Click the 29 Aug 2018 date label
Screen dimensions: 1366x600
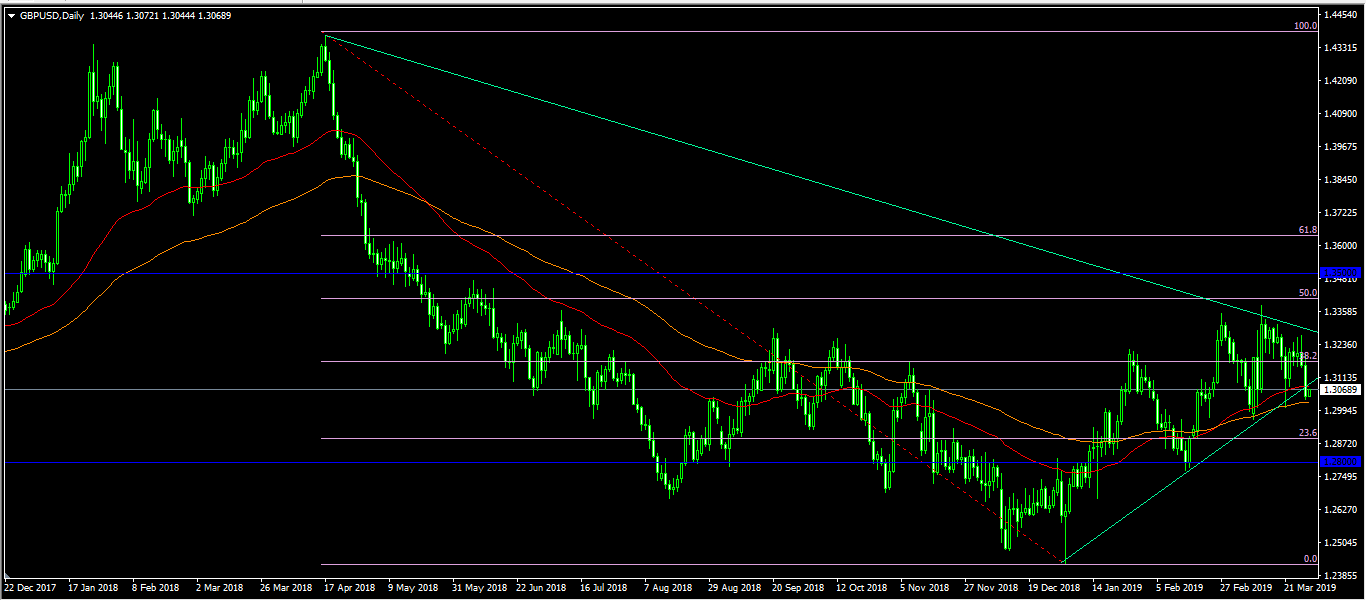732,588
